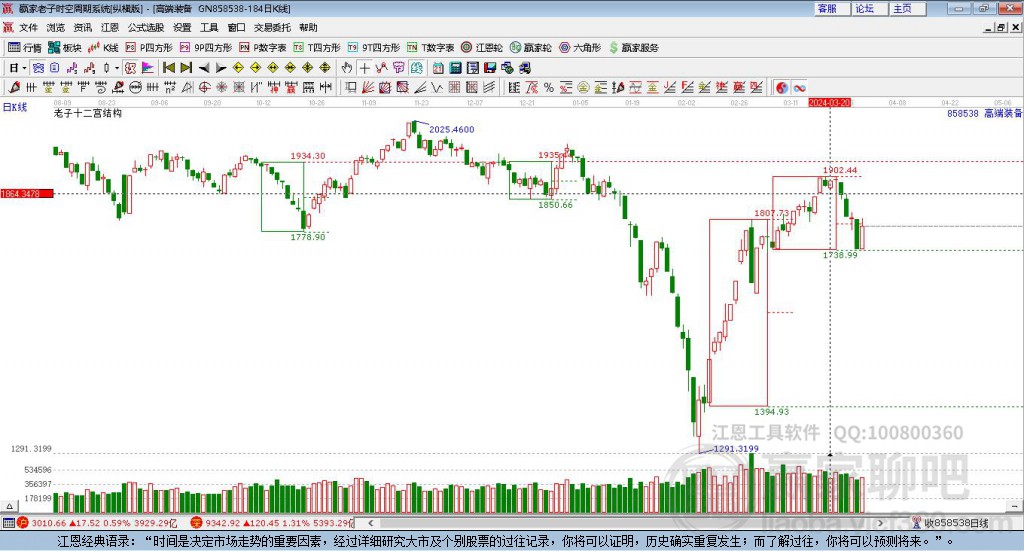Open the 江恩轮 Gann wheel tool
This screenshot has height=551, width=1024.
(482, 48)
